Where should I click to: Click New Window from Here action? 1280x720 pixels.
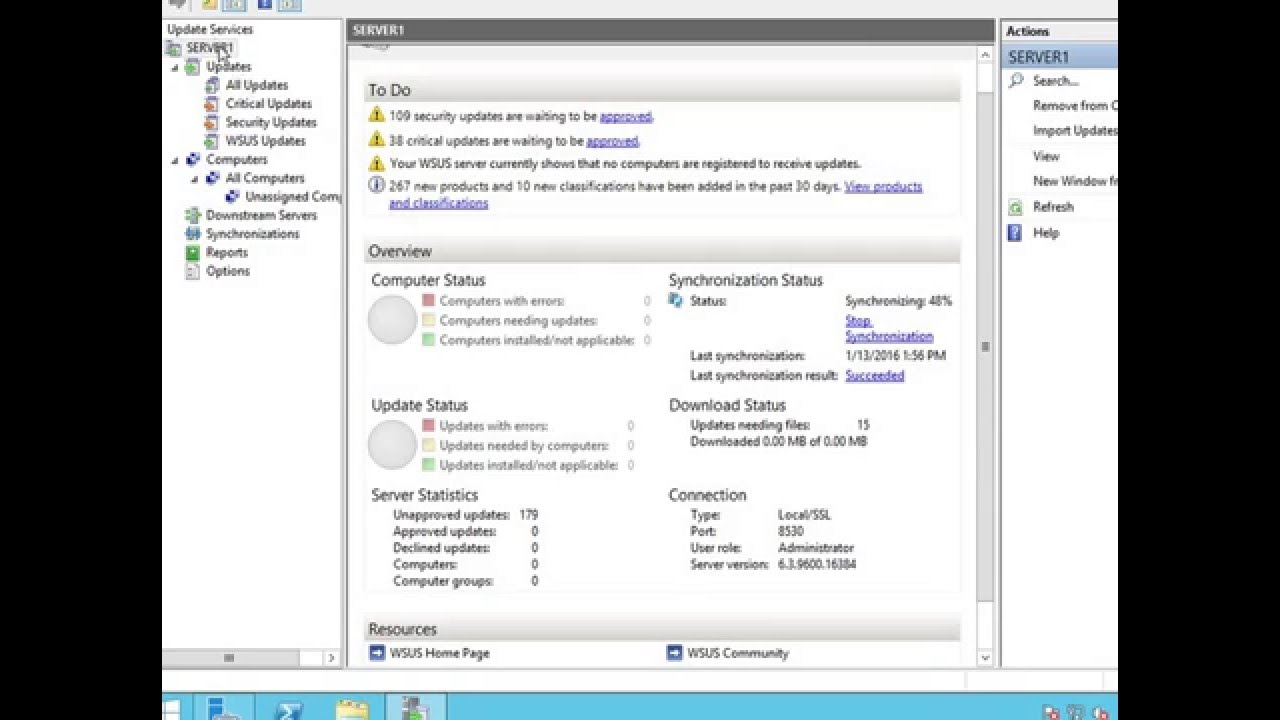pyautogui.click(x=1075, y=181)
